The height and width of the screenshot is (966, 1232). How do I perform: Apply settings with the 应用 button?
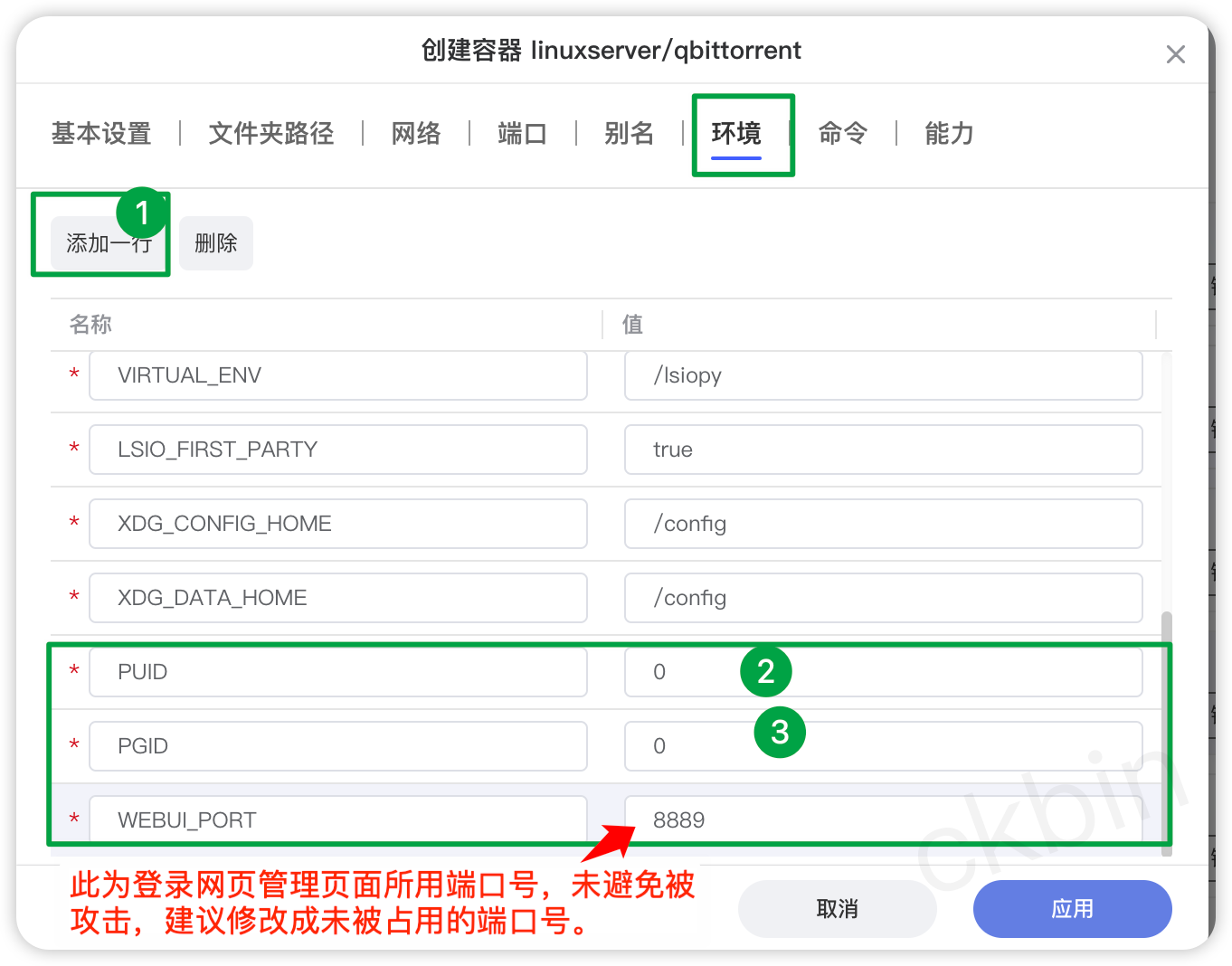1073,909
